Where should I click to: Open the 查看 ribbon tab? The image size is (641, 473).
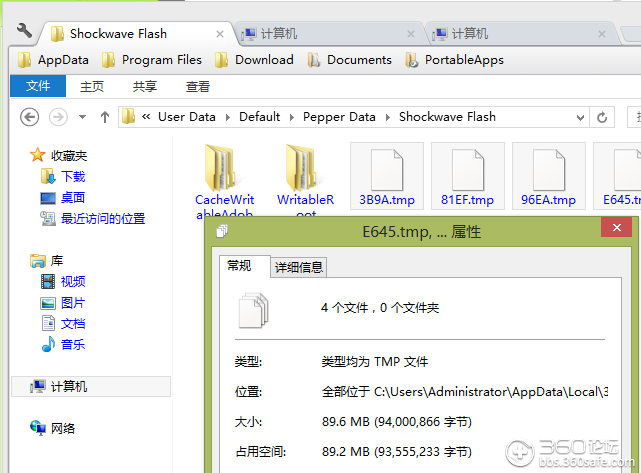[x=198, y=86]
